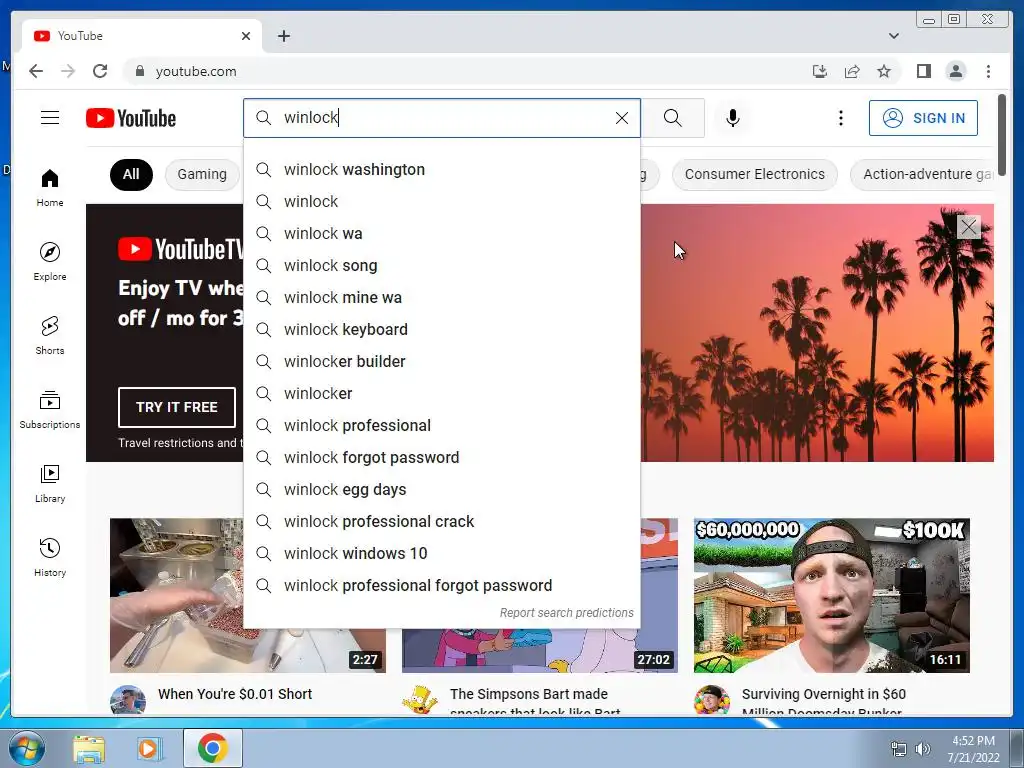The height and width of the screenshot is (768, 1024).
Task: Reload the page in Chrome
Action: [100, 71]
